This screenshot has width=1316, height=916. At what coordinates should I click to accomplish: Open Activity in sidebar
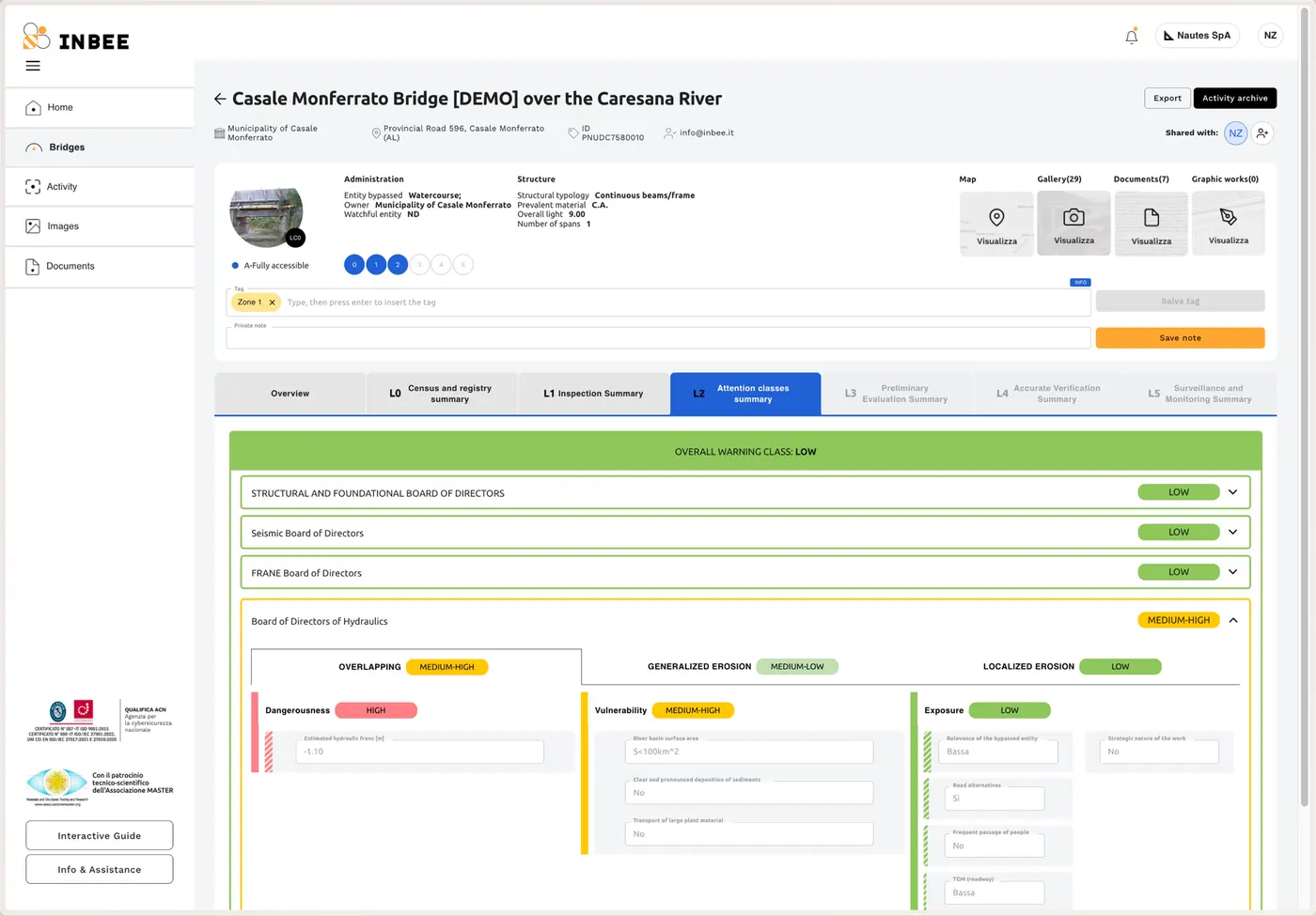point(99,187)
